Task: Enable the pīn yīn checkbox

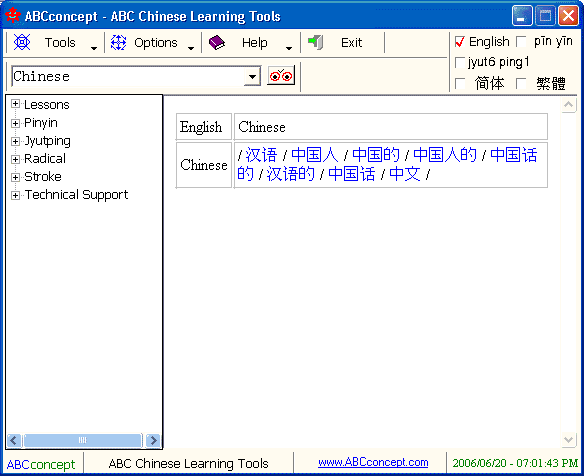Action: point(521,41)
